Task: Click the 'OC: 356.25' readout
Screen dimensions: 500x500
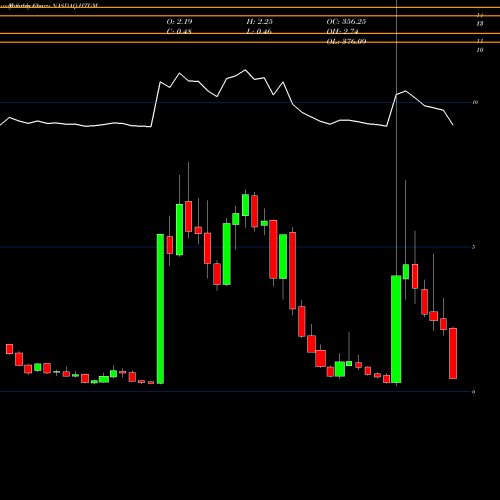Action: coord(346,22)
